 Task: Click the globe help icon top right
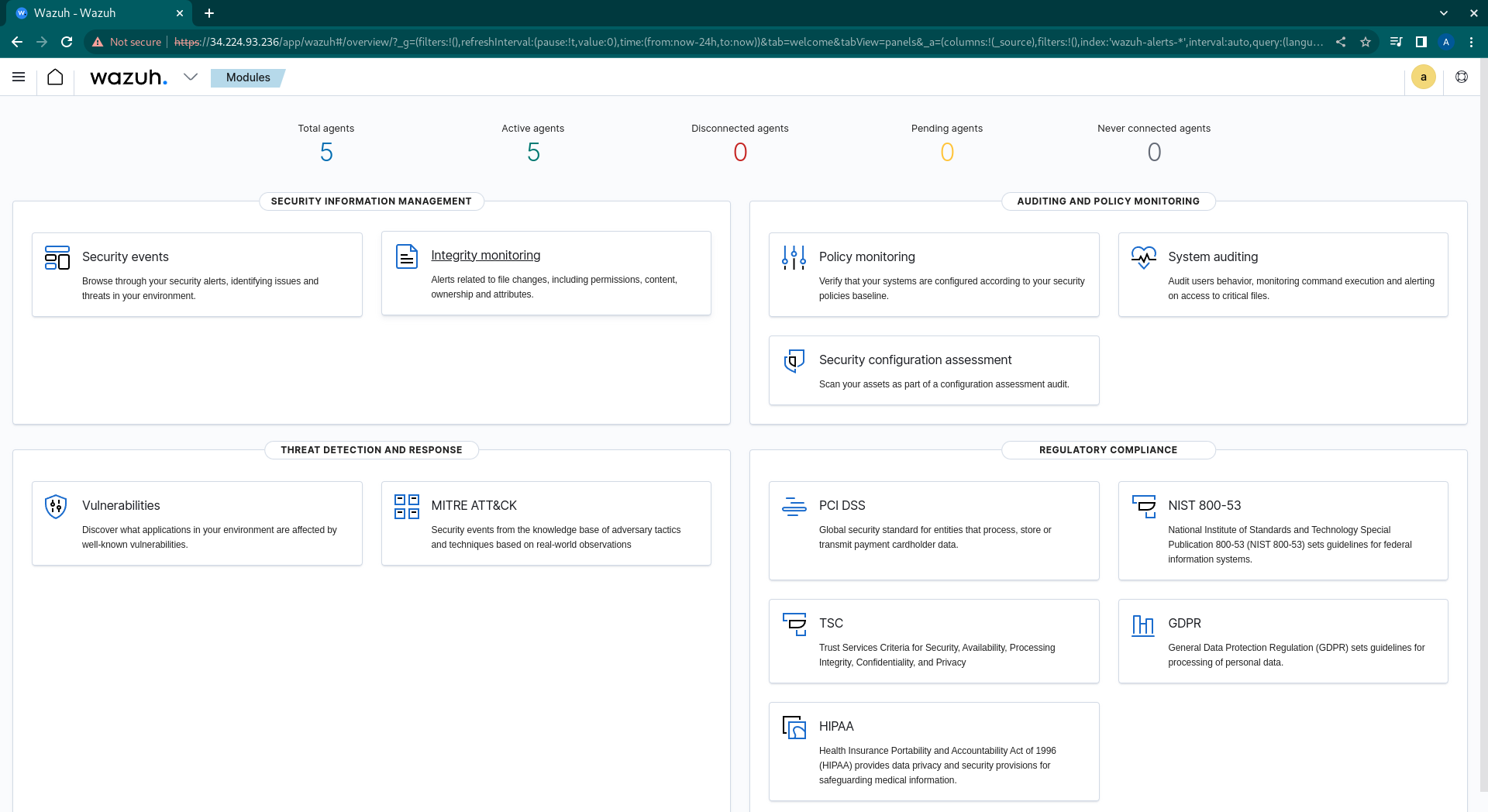pos(1462,77)
